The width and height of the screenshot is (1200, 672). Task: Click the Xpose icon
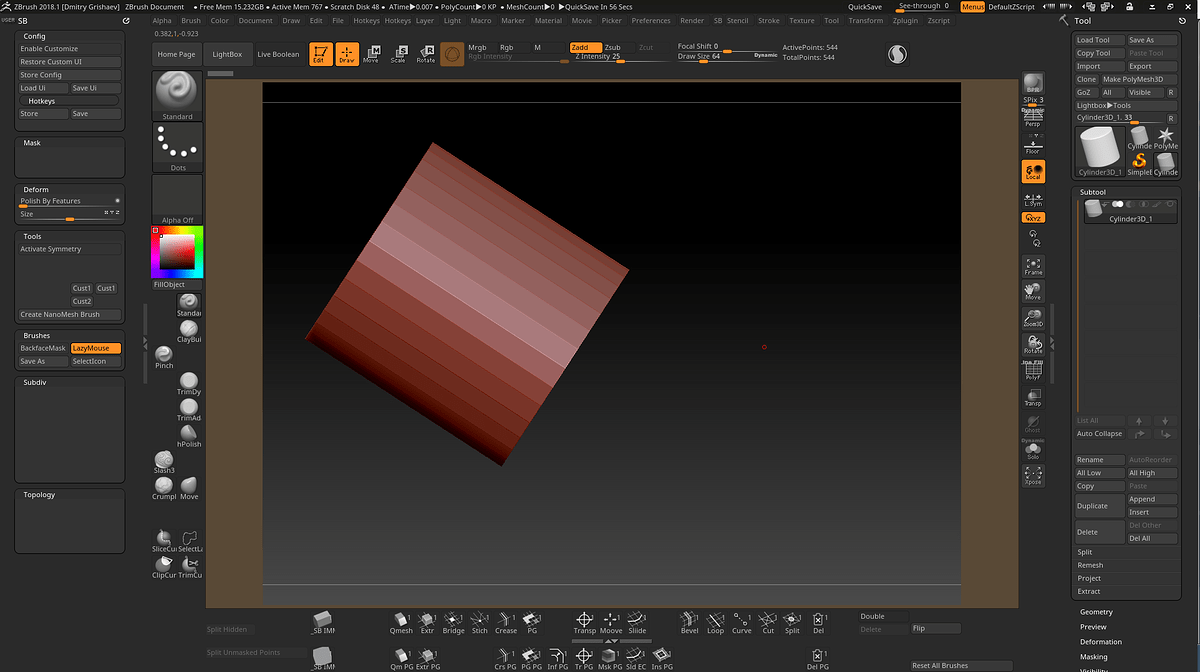coord(1033,476)
